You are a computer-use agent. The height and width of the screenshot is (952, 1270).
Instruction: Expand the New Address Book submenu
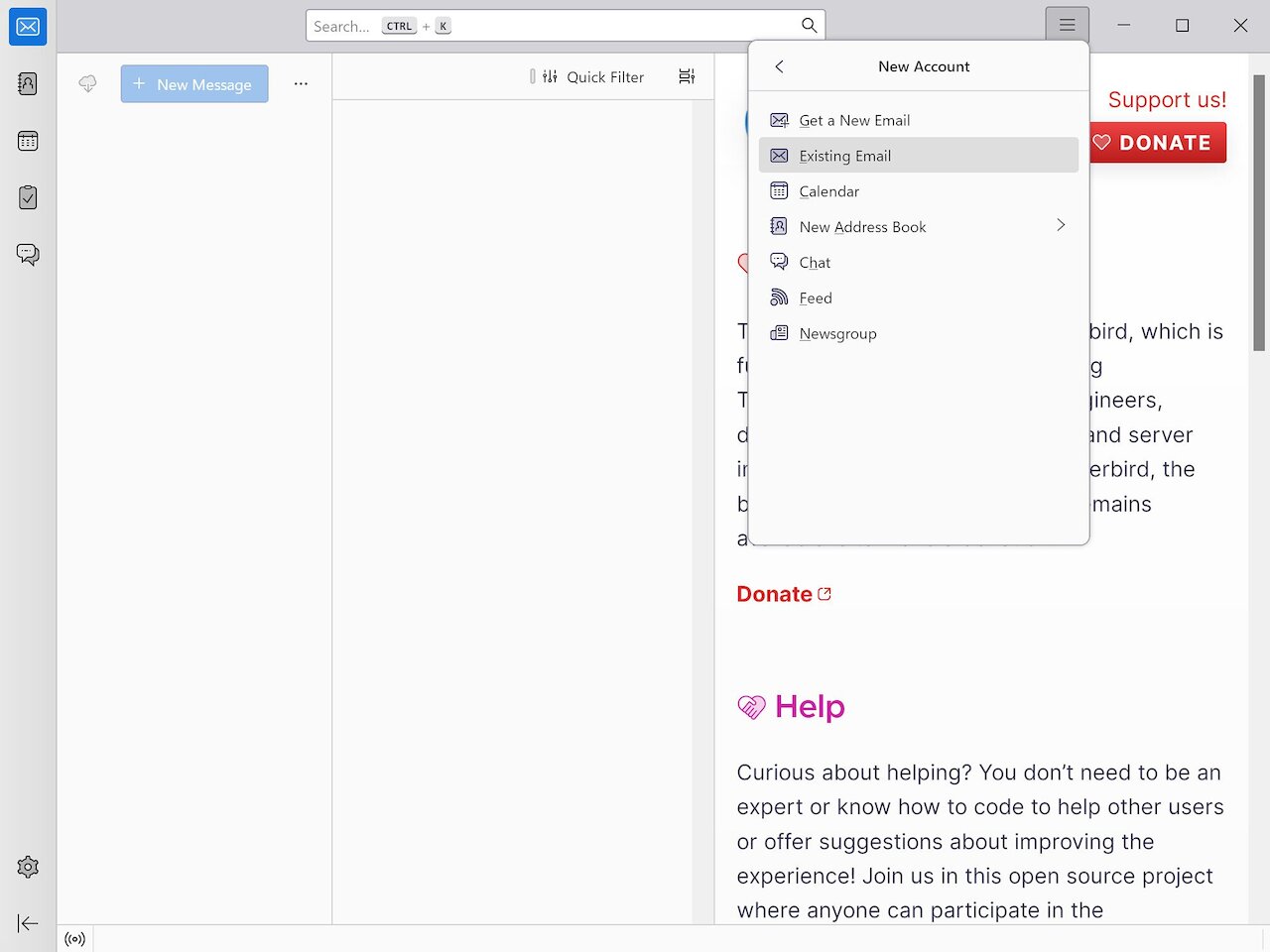1061,226
